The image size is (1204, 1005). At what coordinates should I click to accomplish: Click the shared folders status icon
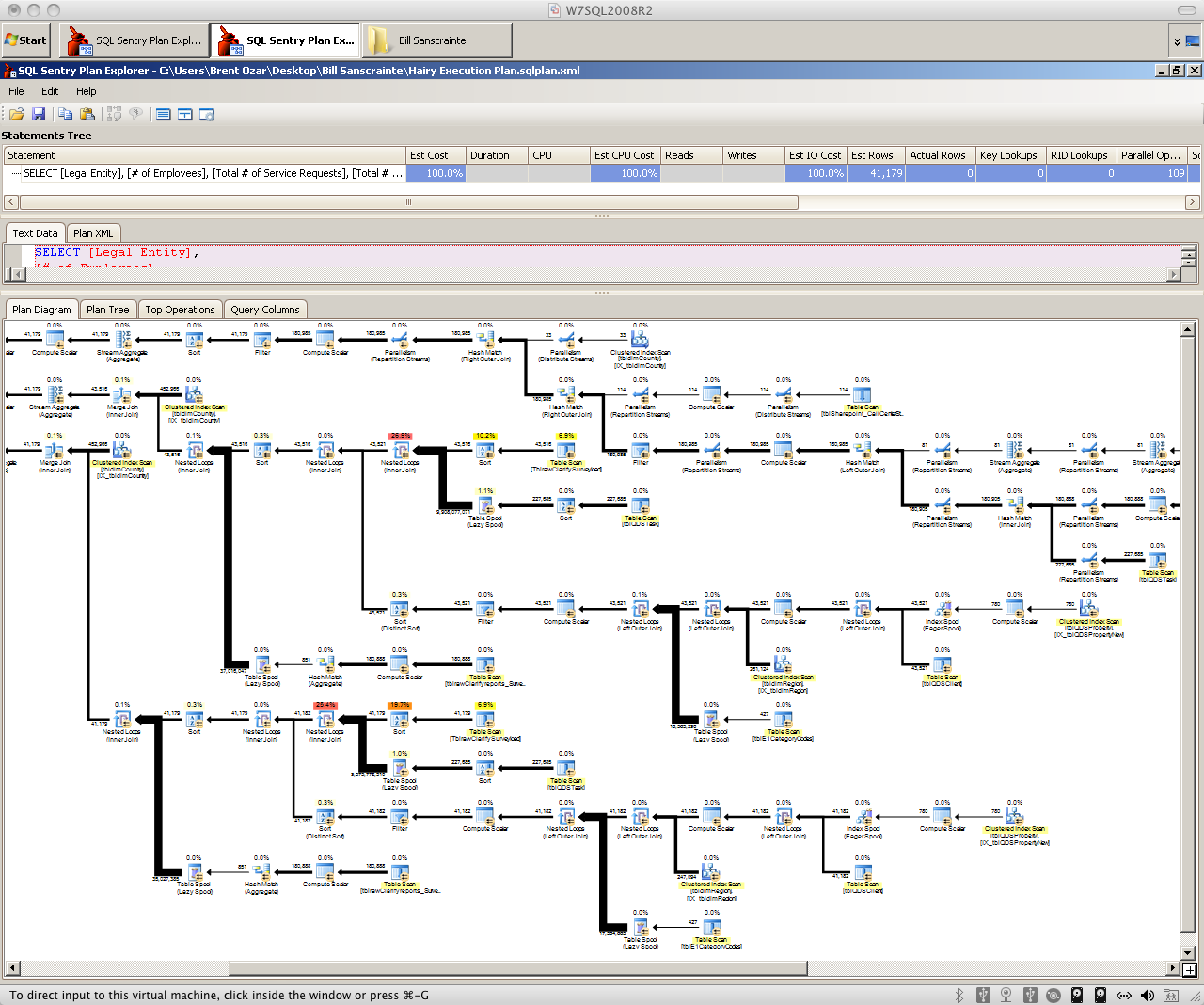tap(1171, 996)
